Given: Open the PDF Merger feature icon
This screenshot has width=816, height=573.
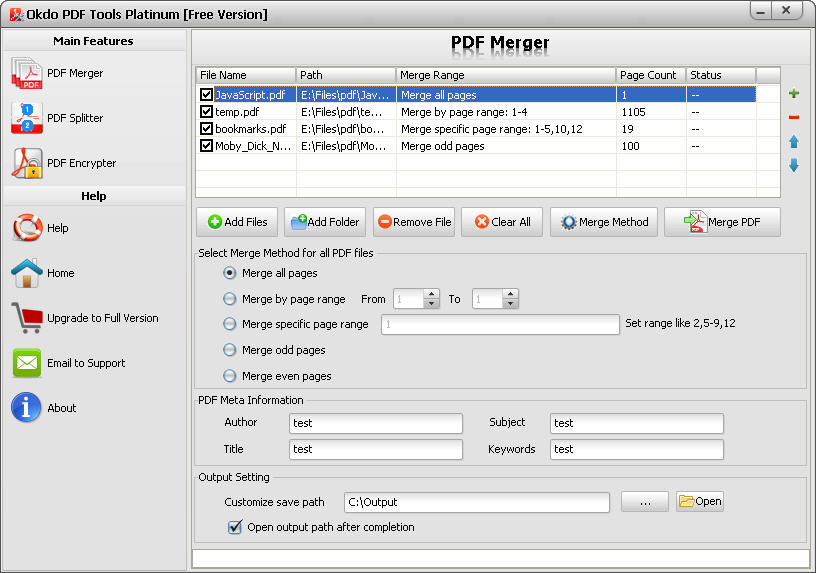Looking at the screenshot, I should 27,73.
